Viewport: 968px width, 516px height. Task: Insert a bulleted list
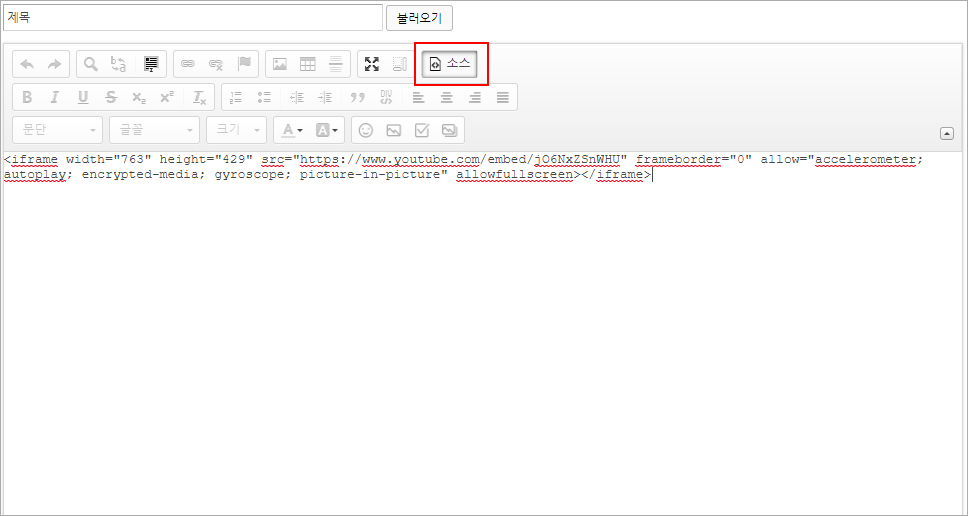coord(264,97)
